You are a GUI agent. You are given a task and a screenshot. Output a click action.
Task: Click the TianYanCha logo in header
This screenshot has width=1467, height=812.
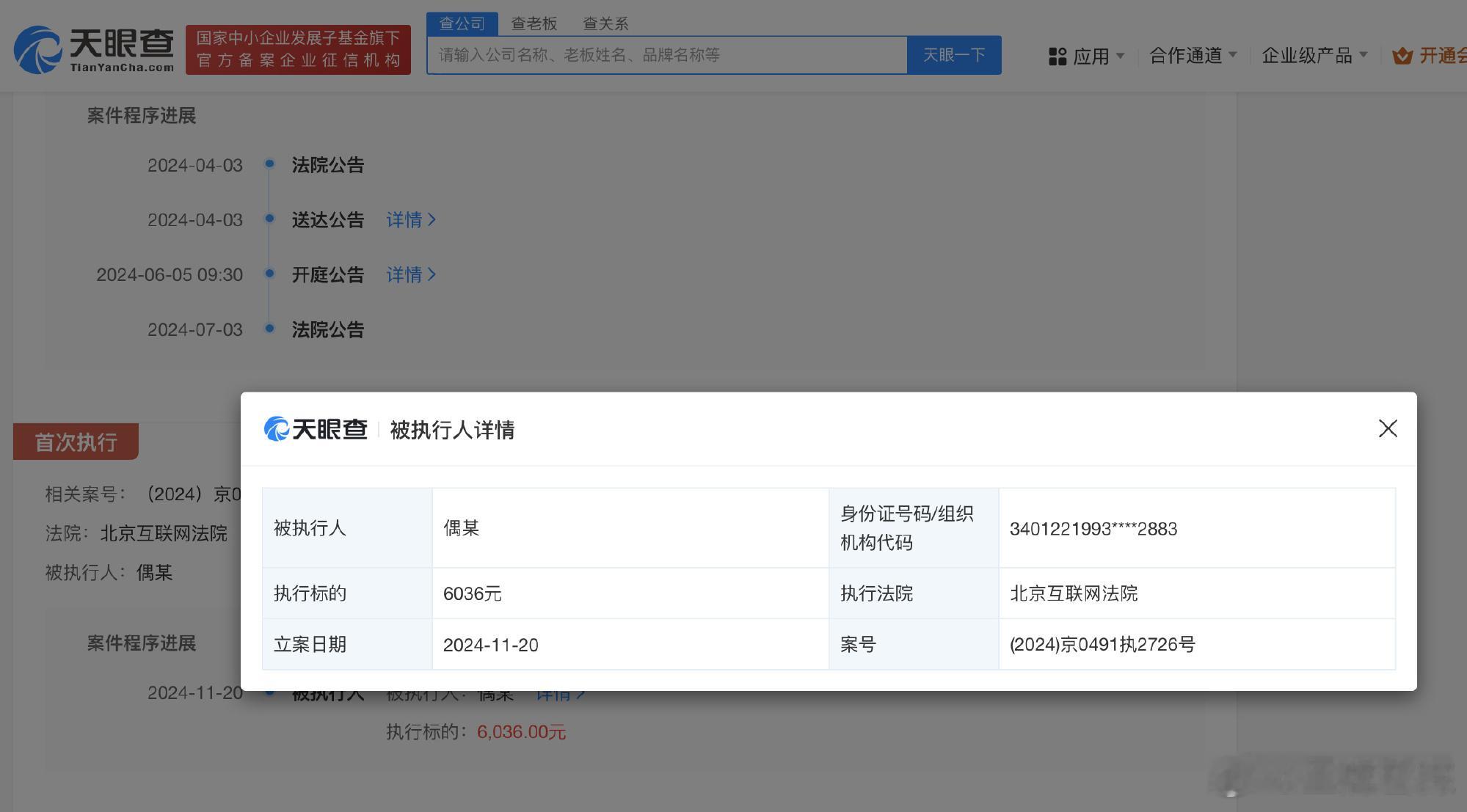[94, 50]
